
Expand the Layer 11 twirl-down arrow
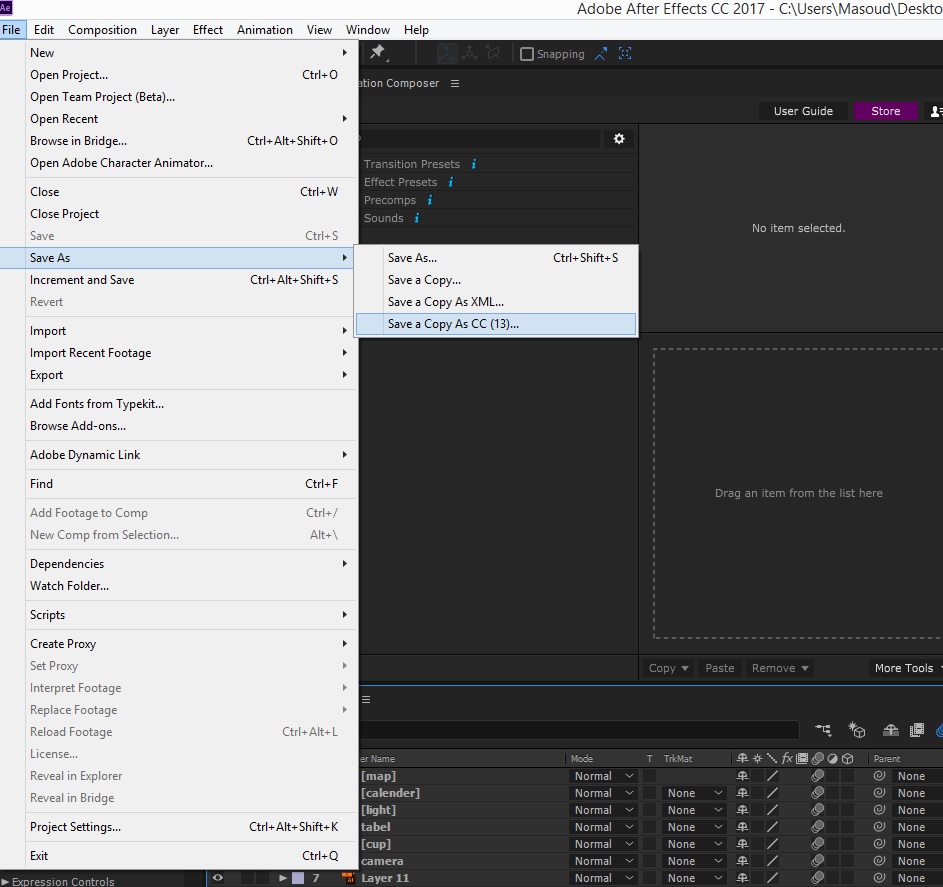283,878
